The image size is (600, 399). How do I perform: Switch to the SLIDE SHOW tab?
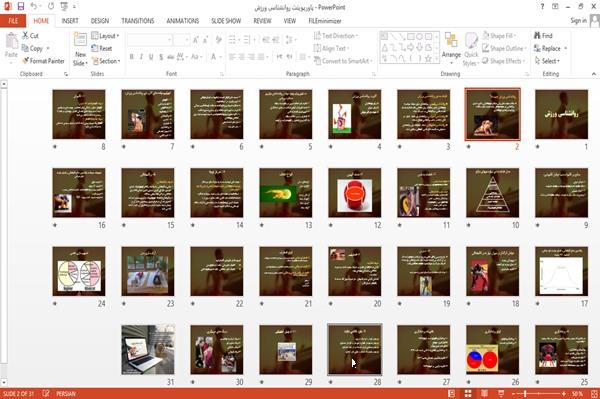click(x=226, y=21)
